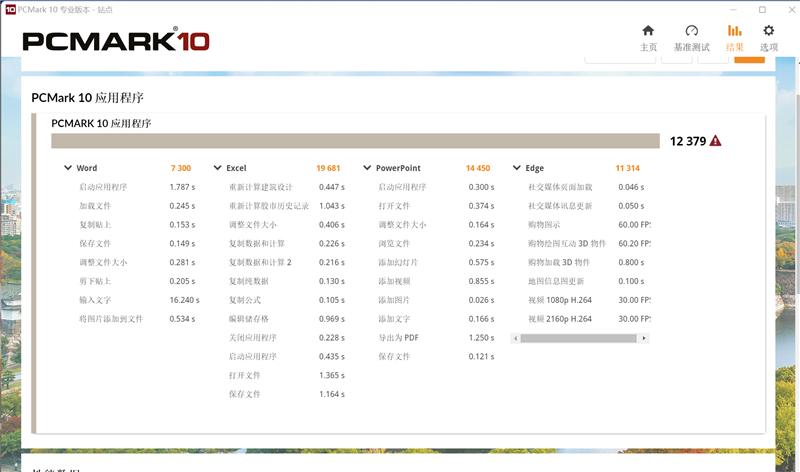The width and height of the screenshot is (800, 472).
Task: Click the Word 启动应用程序 value 1.787 s
Action: point(182,187)
